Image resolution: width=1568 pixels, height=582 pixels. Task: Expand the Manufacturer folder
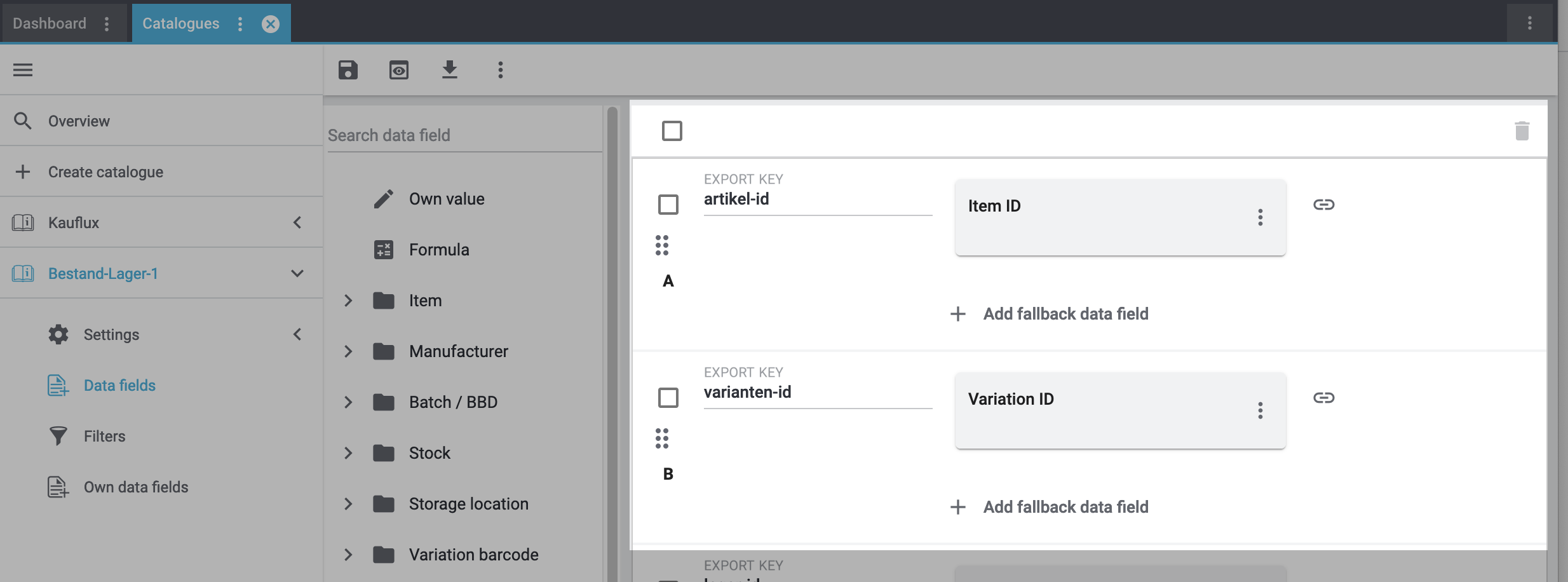pos(348,351)
